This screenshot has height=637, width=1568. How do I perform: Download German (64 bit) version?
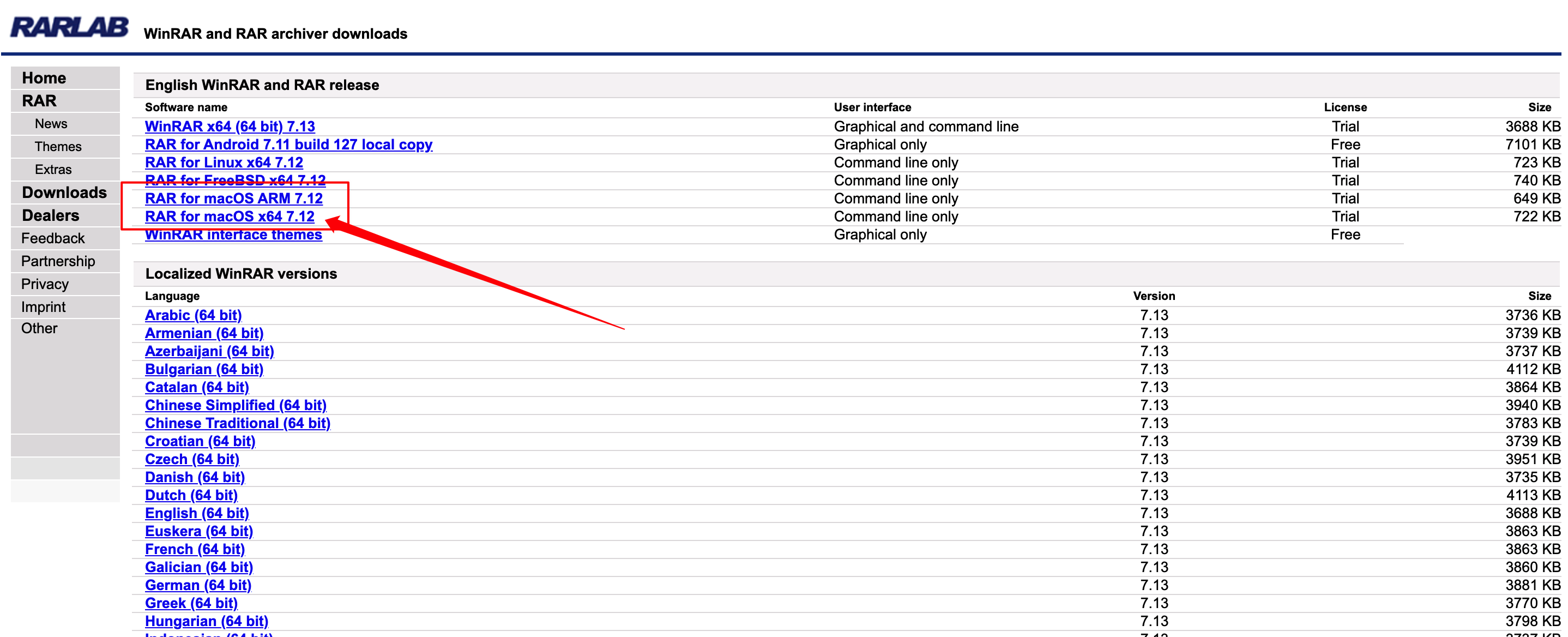(198, 585)
